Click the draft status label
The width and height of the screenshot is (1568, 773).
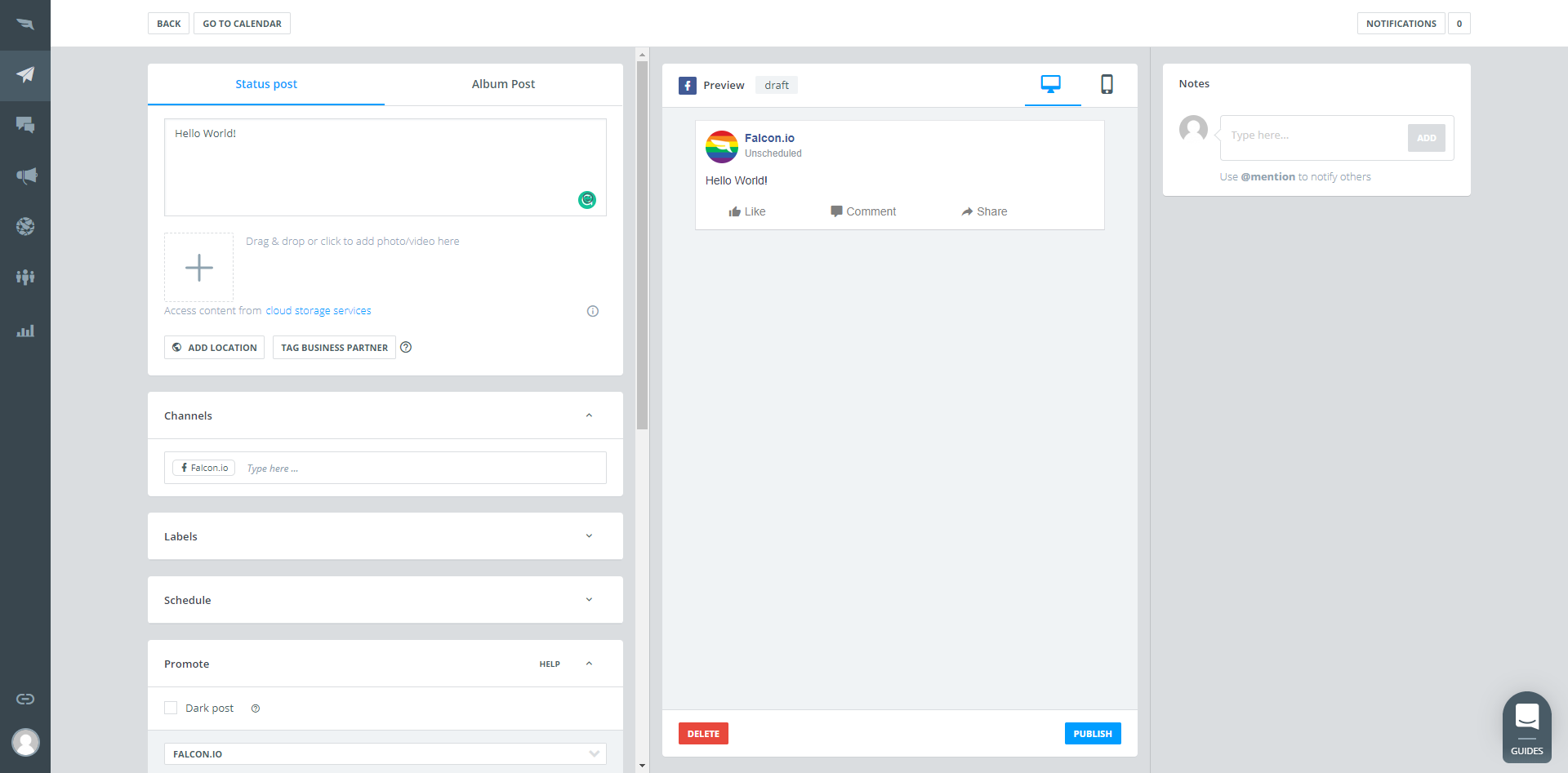pyautogui.click(x=777, y=85)
